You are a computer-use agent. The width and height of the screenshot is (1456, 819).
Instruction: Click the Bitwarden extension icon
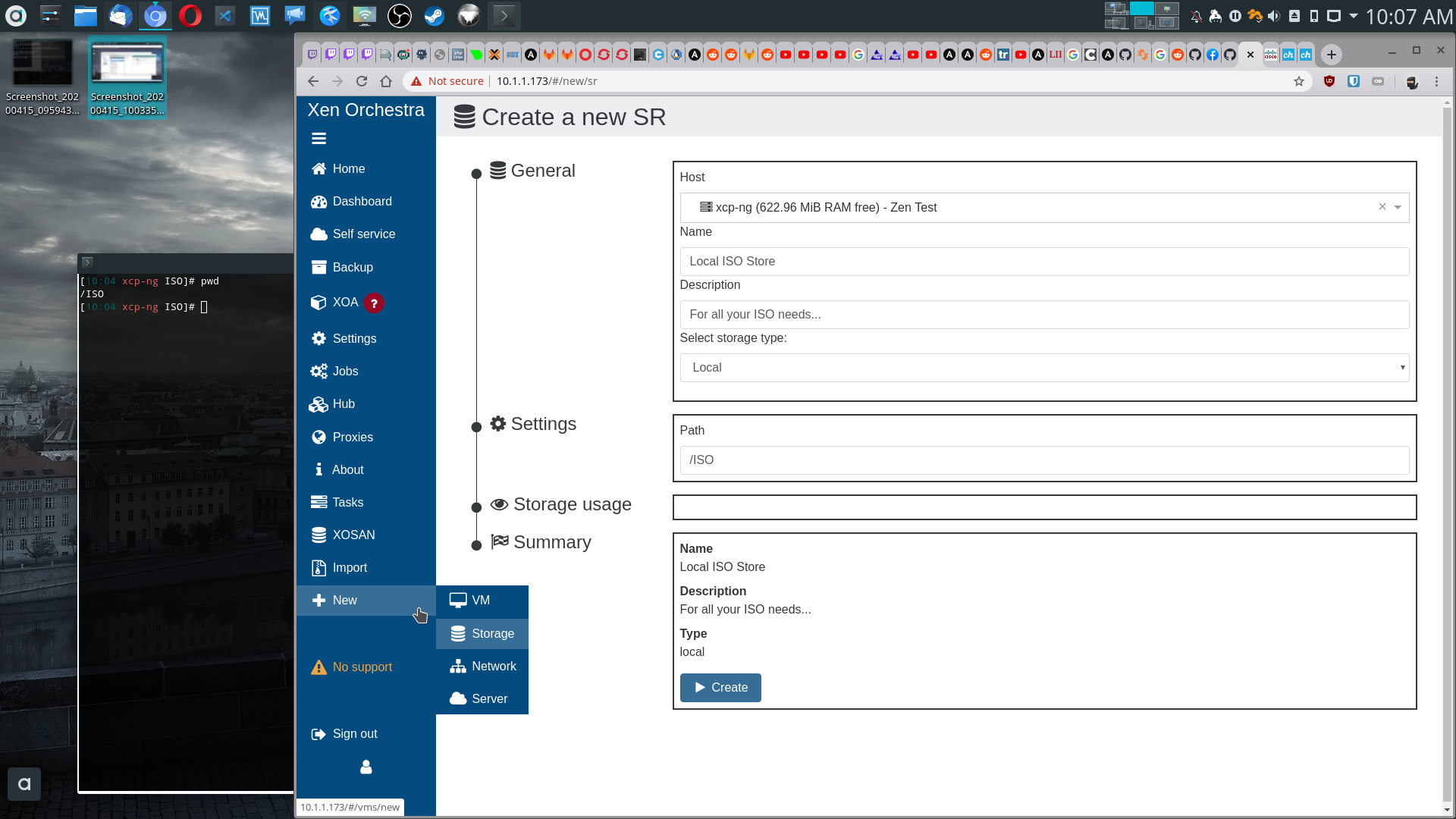click(x=1354, y=81)
